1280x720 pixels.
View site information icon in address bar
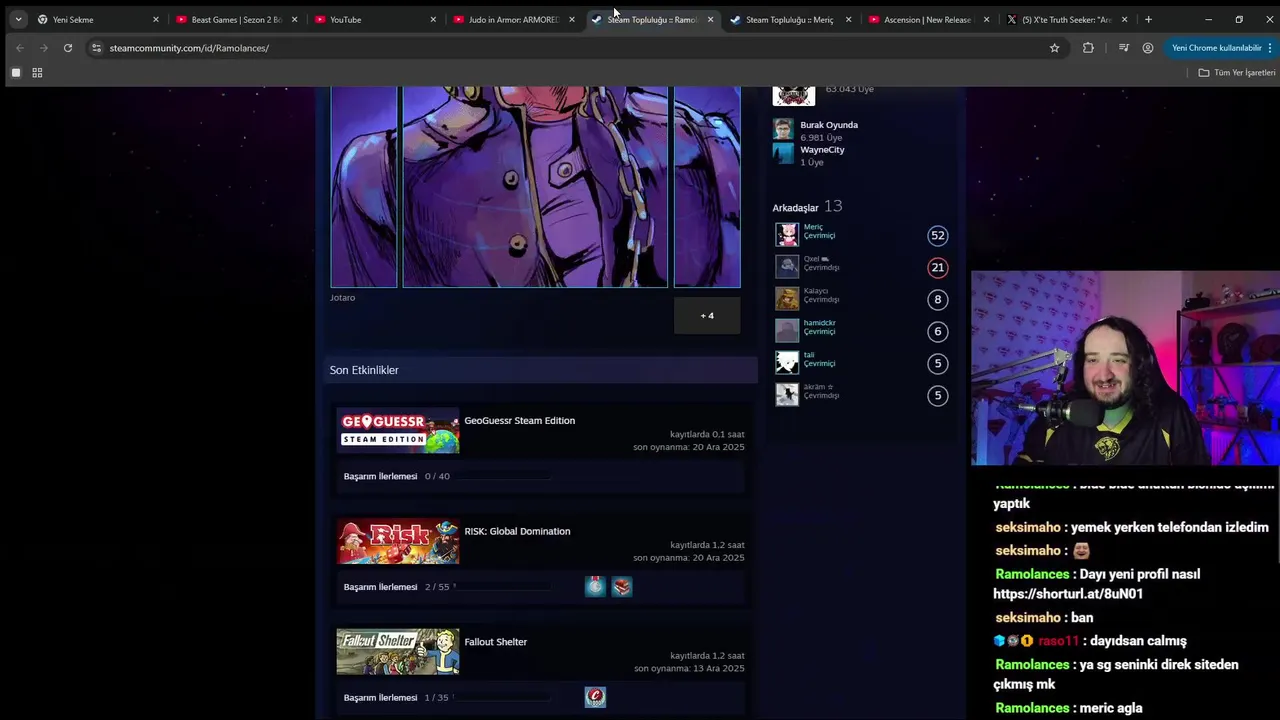[96, 48]
